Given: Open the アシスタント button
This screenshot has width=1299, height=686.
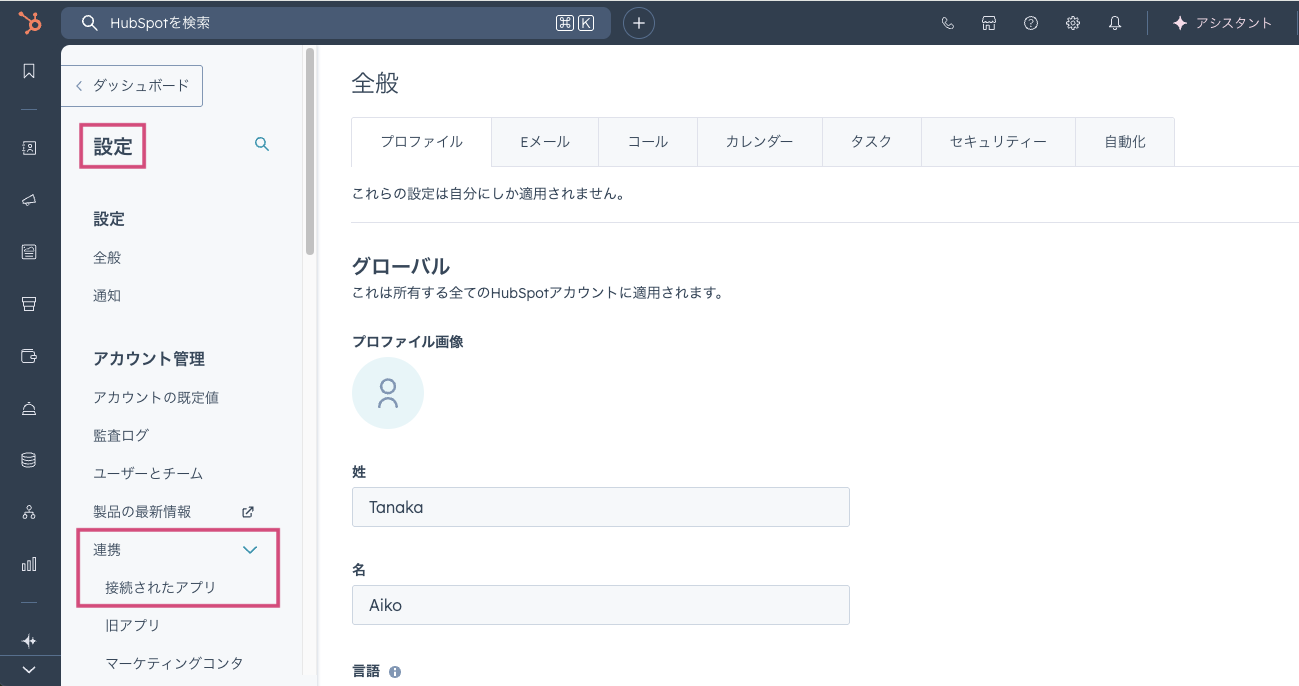Looking at the screenshot, I should pos(1222,23).
